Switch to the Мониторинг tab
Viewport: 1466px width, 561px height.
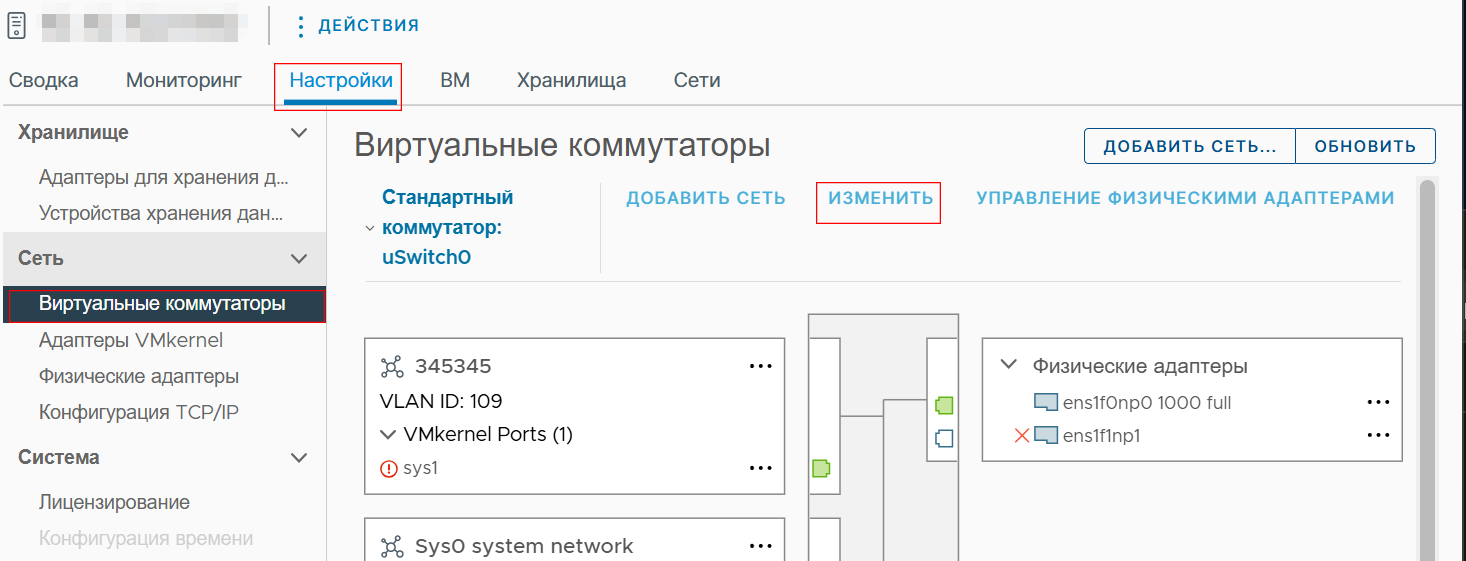click(x=184, y=81)
